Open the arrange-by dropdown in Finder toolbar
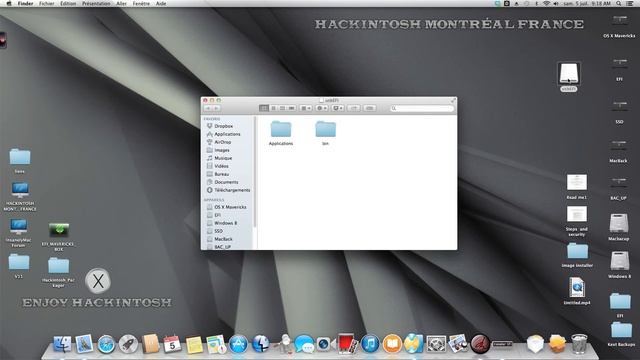 tap(306, 108)
